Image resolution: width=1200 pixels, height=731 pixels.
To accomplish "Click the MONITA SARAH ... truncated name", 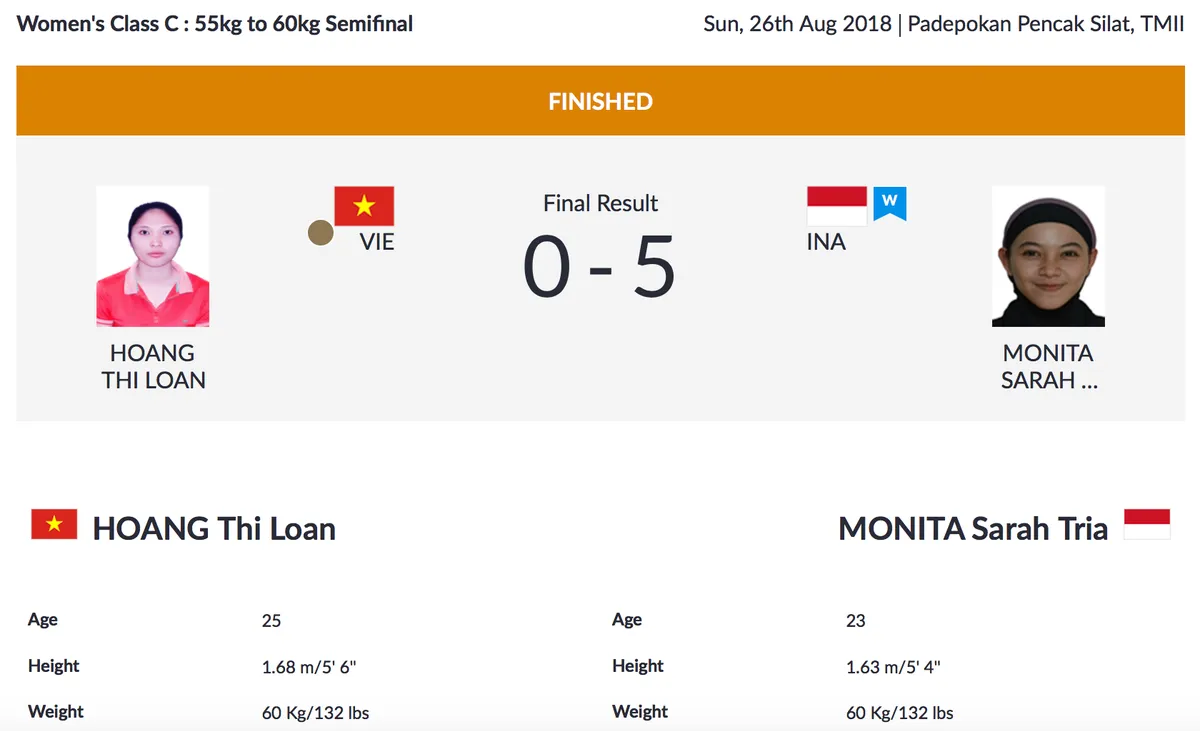I will (1049, 366).
